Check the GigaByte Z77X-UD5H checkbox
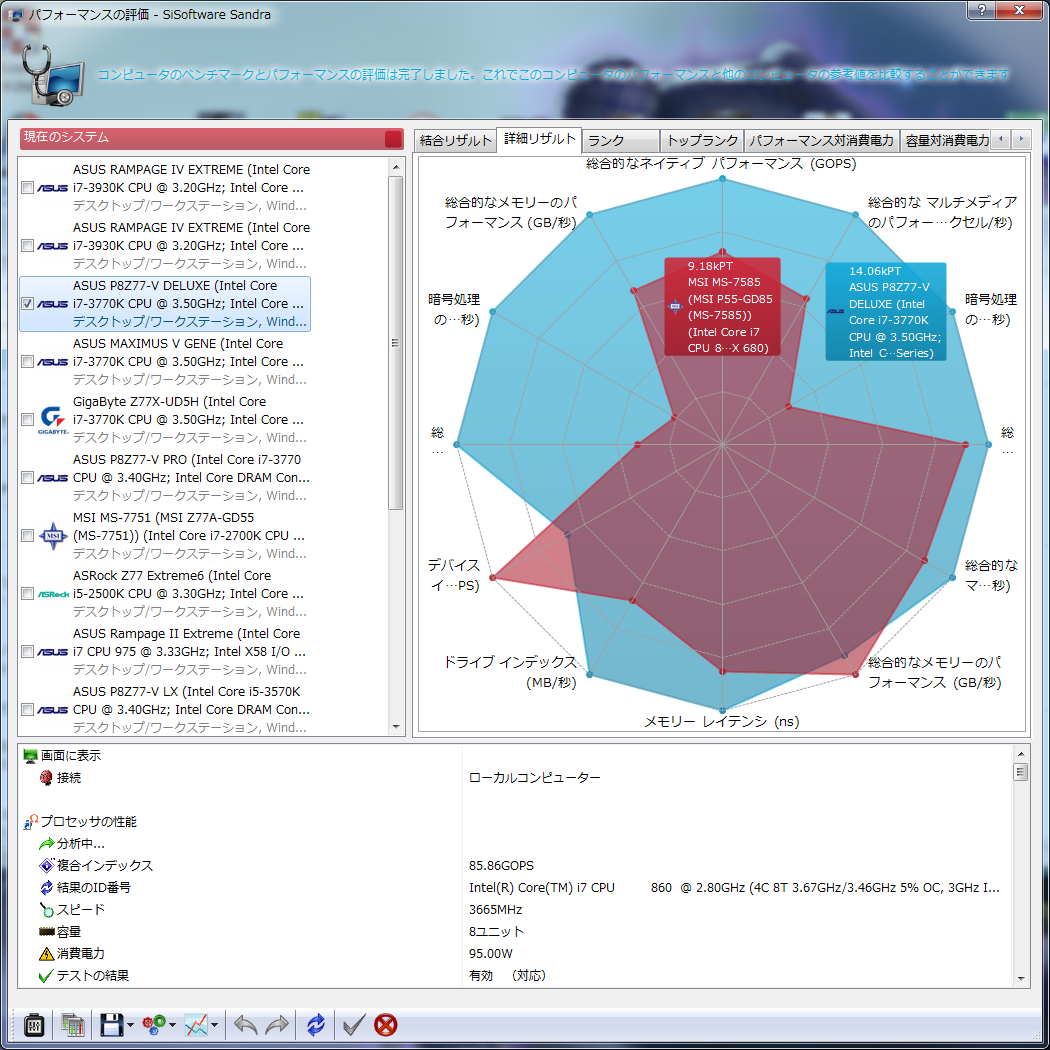This screenshot has width=1050, height=1050. tap(27, 420)
